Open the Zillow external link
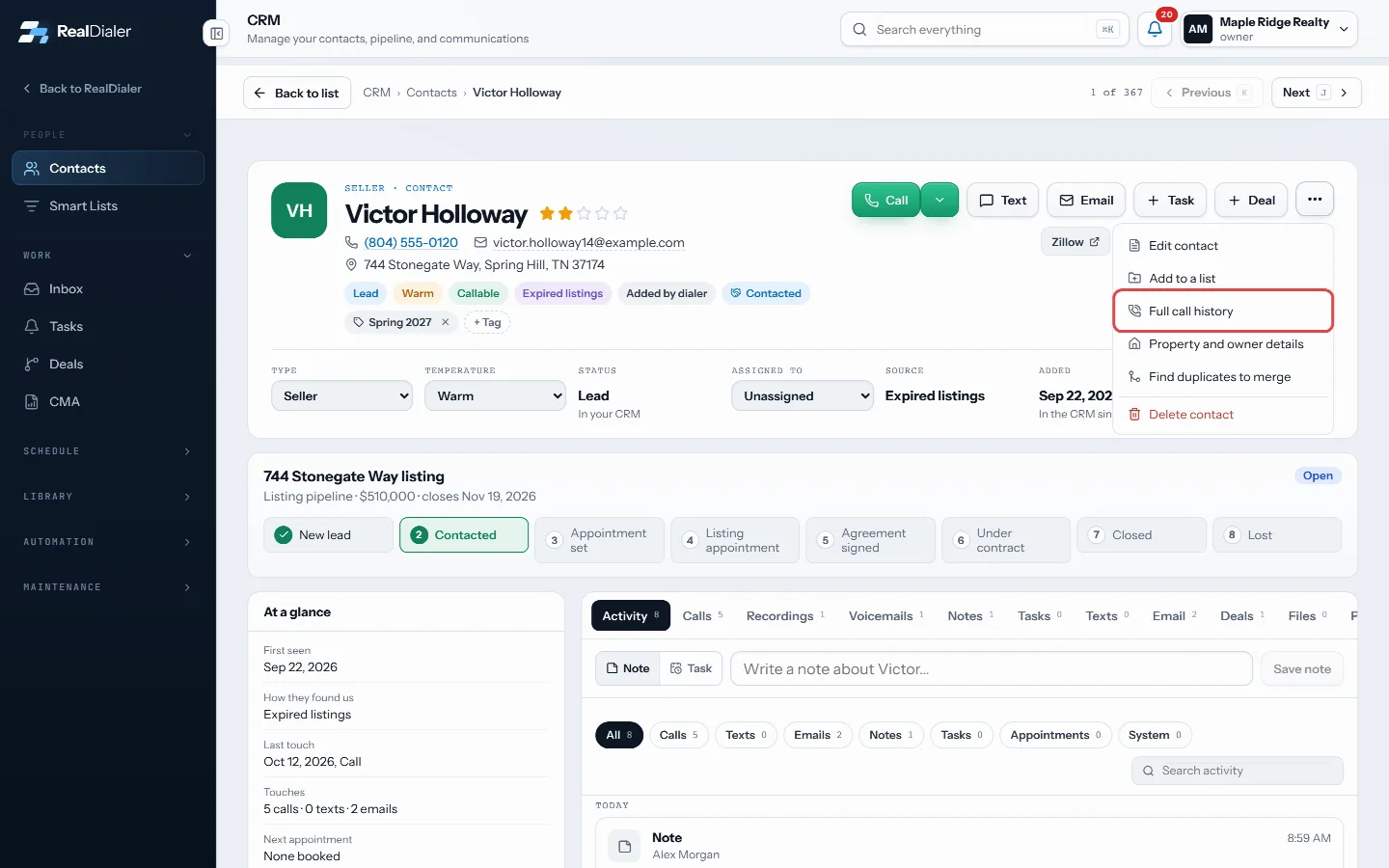 [x=1075, y=242]
